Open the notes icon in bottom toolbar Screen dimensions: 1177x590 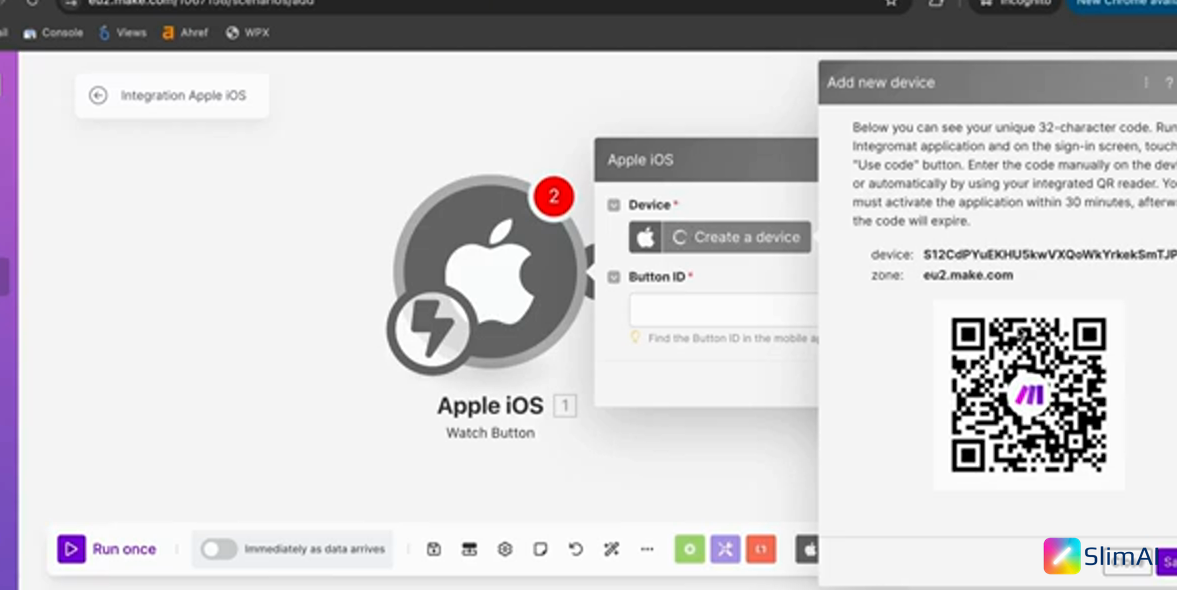tap(540, 549)
